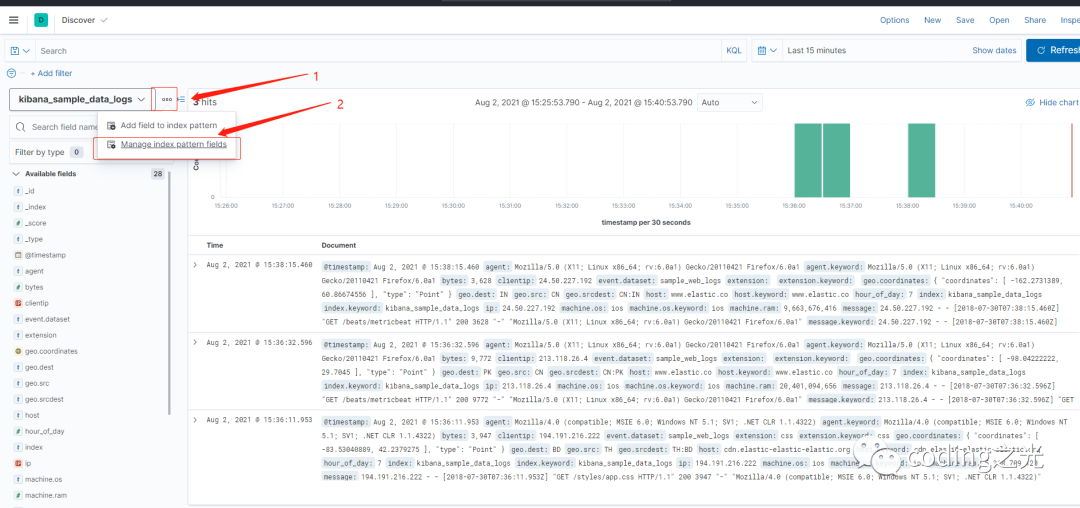Screen dimensions: 1080x508
Task: Select the index field name
Action: (x=34, y=447)
